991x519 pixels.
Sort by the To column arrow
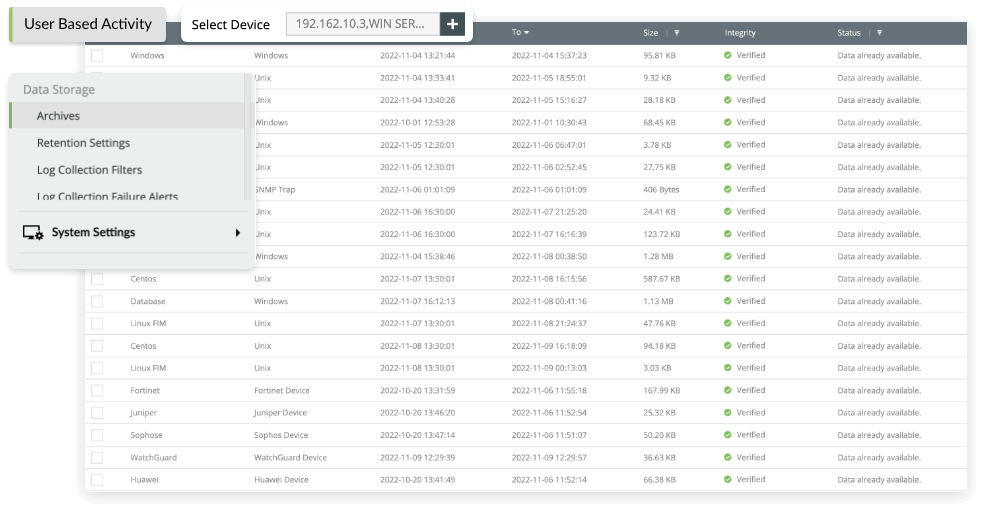coord(527,33)
